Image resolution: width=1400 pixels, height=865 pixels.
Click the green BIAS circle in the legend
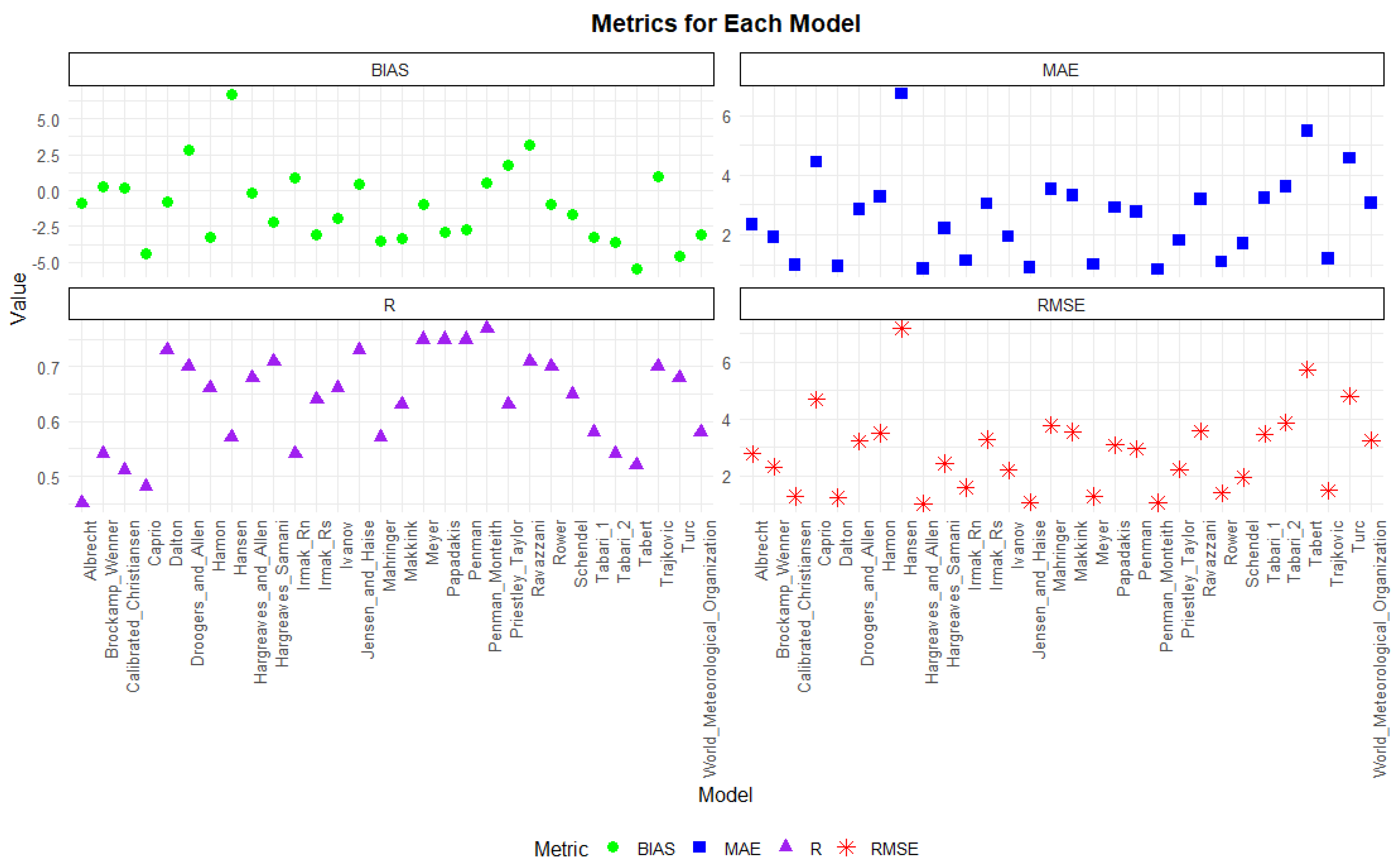(x=612, y=847)
